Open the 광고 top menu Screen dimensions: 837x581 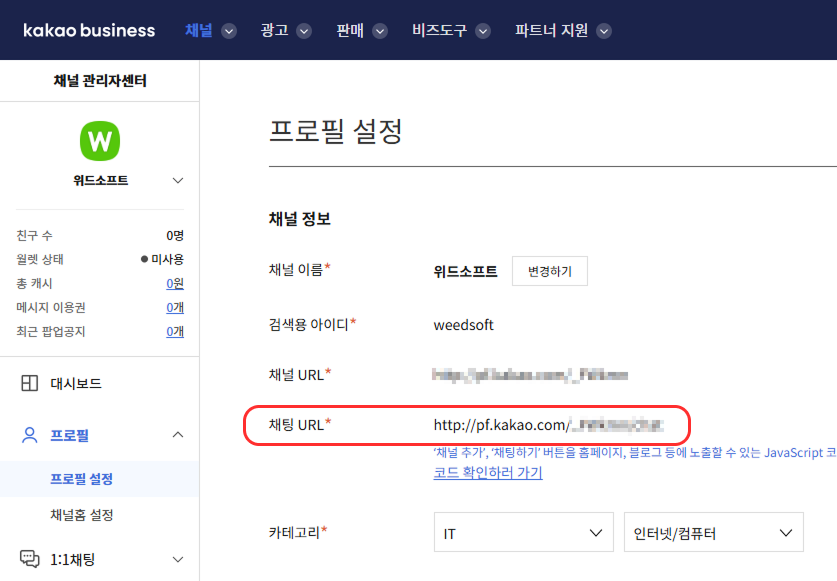click(274, 30)
